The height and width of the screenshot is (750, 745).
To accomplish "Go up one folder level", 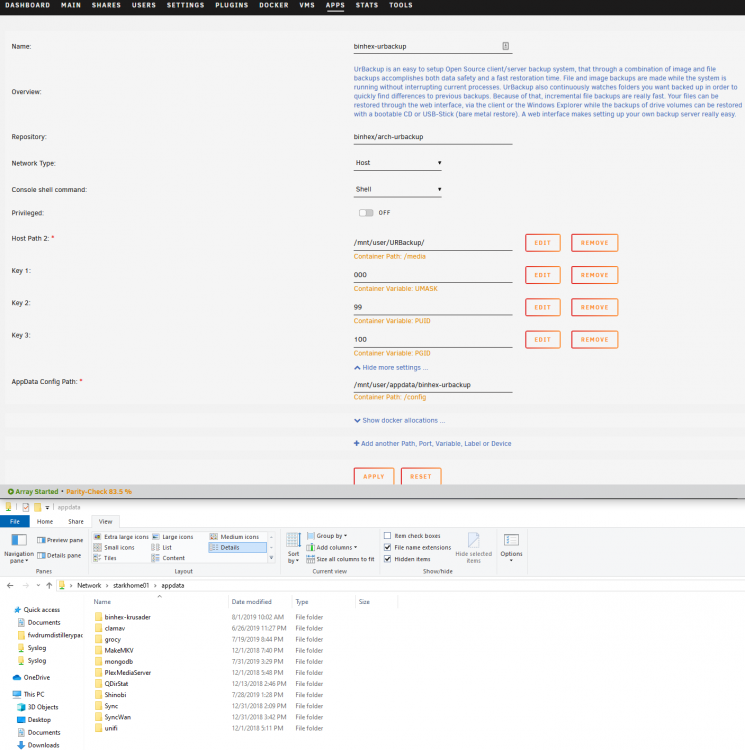I will pos(49,585).
